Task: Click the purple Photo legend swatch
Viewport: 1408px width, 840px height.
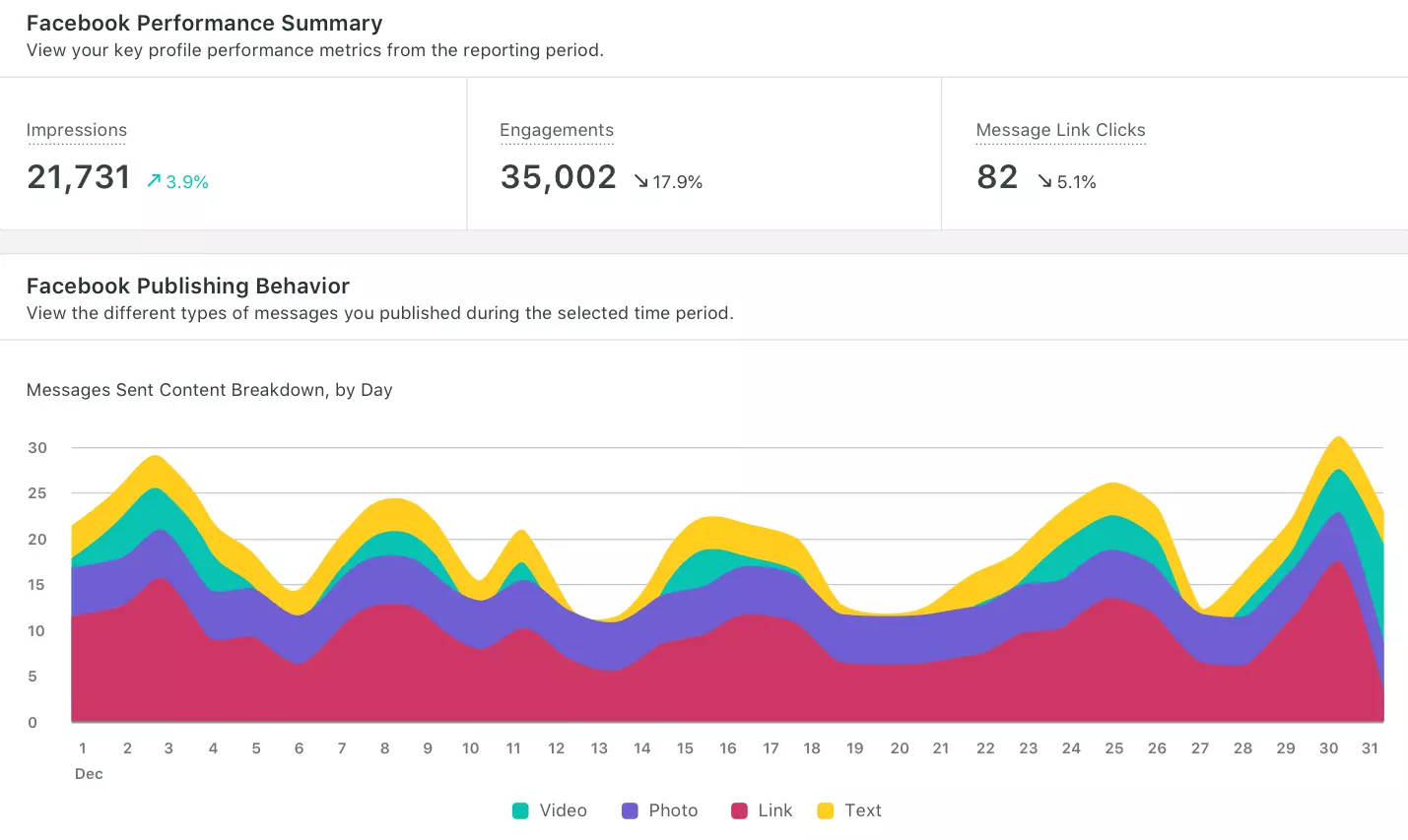Action: click(630, 810)
